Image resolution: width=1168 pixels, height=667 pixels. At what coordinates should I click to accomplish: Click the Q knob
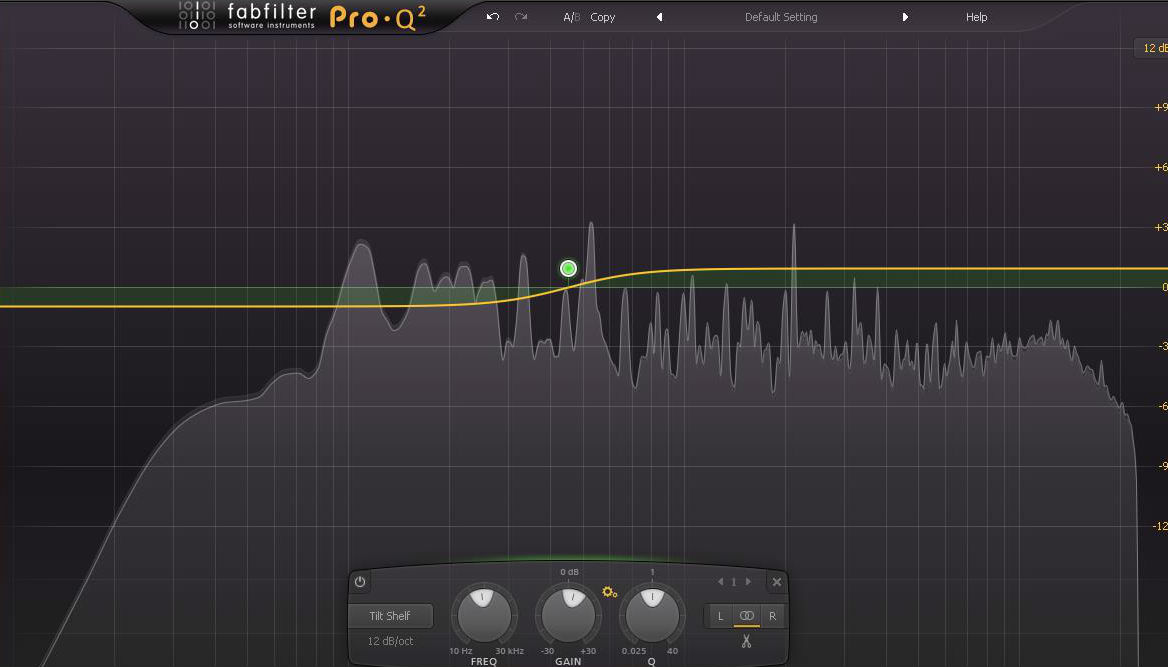tap(652, 616)
